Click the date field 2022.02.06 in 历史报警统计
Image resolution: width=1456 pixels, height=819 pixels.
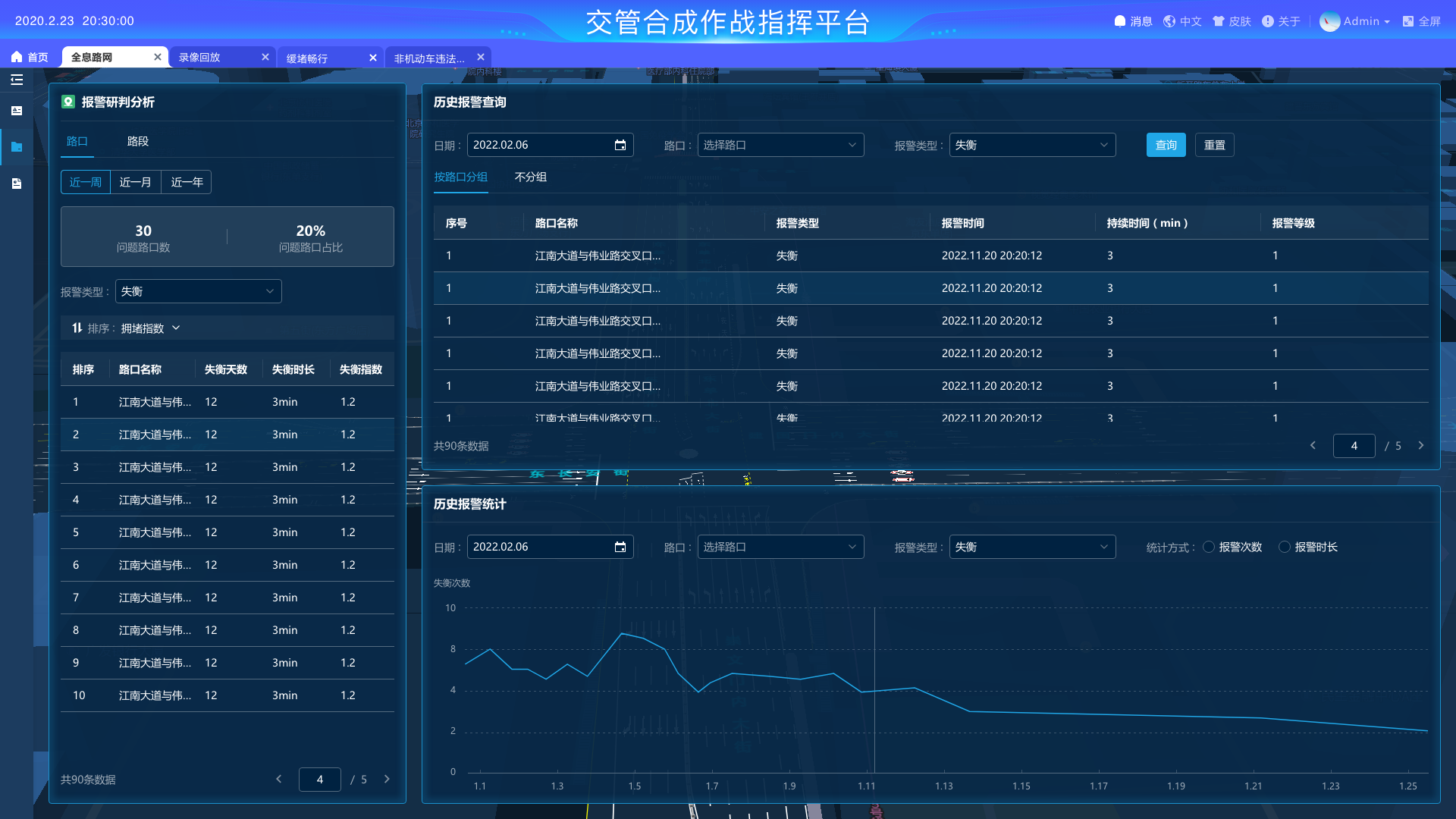pyautogui.click(x=551, y=547)
